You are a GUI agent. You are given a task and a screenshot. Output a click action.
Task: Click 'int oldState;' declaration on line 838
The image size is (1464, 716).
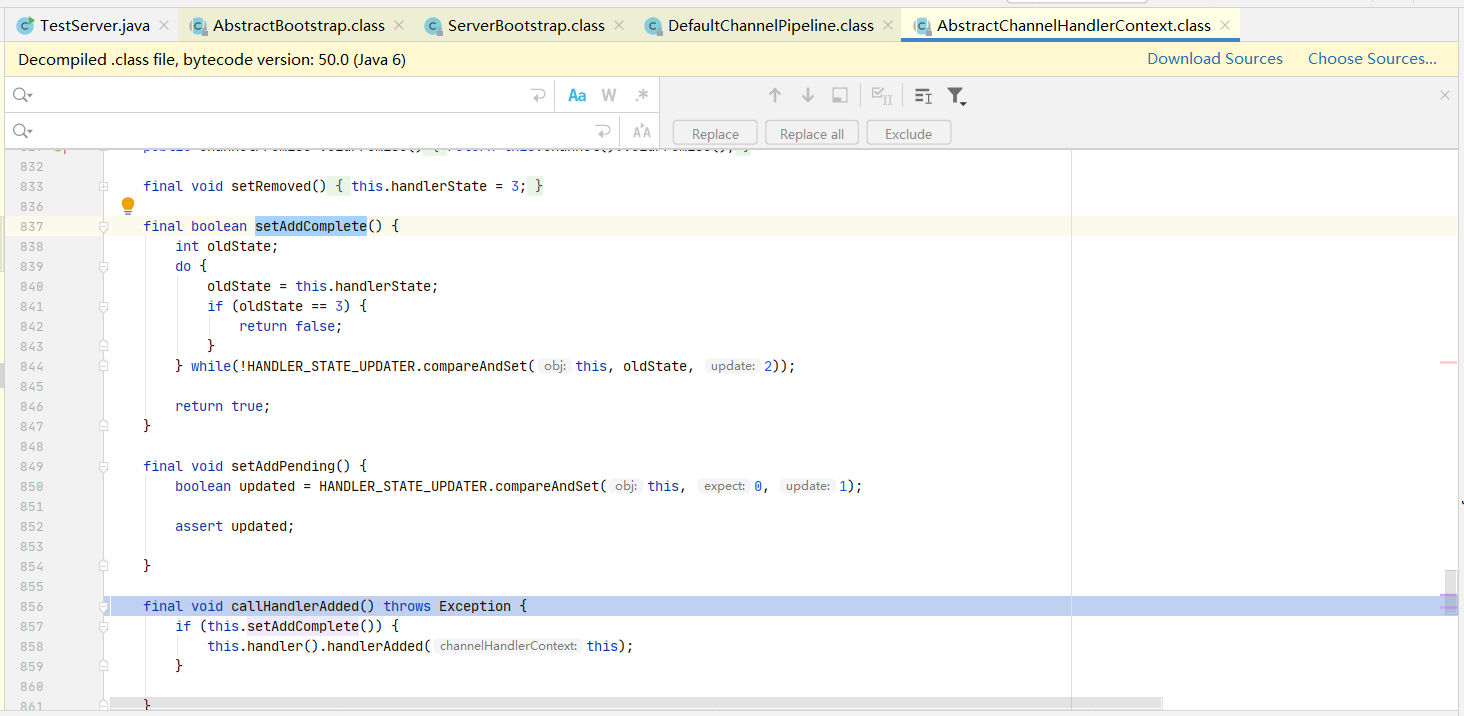click(x=227, y=246)
